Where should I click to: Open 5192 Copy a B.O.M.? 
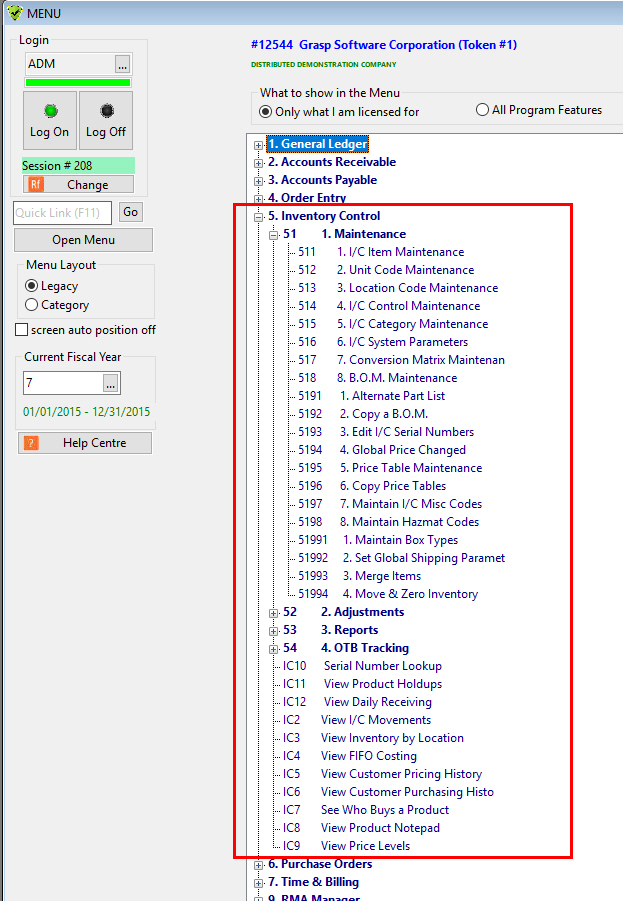(363, 414)
